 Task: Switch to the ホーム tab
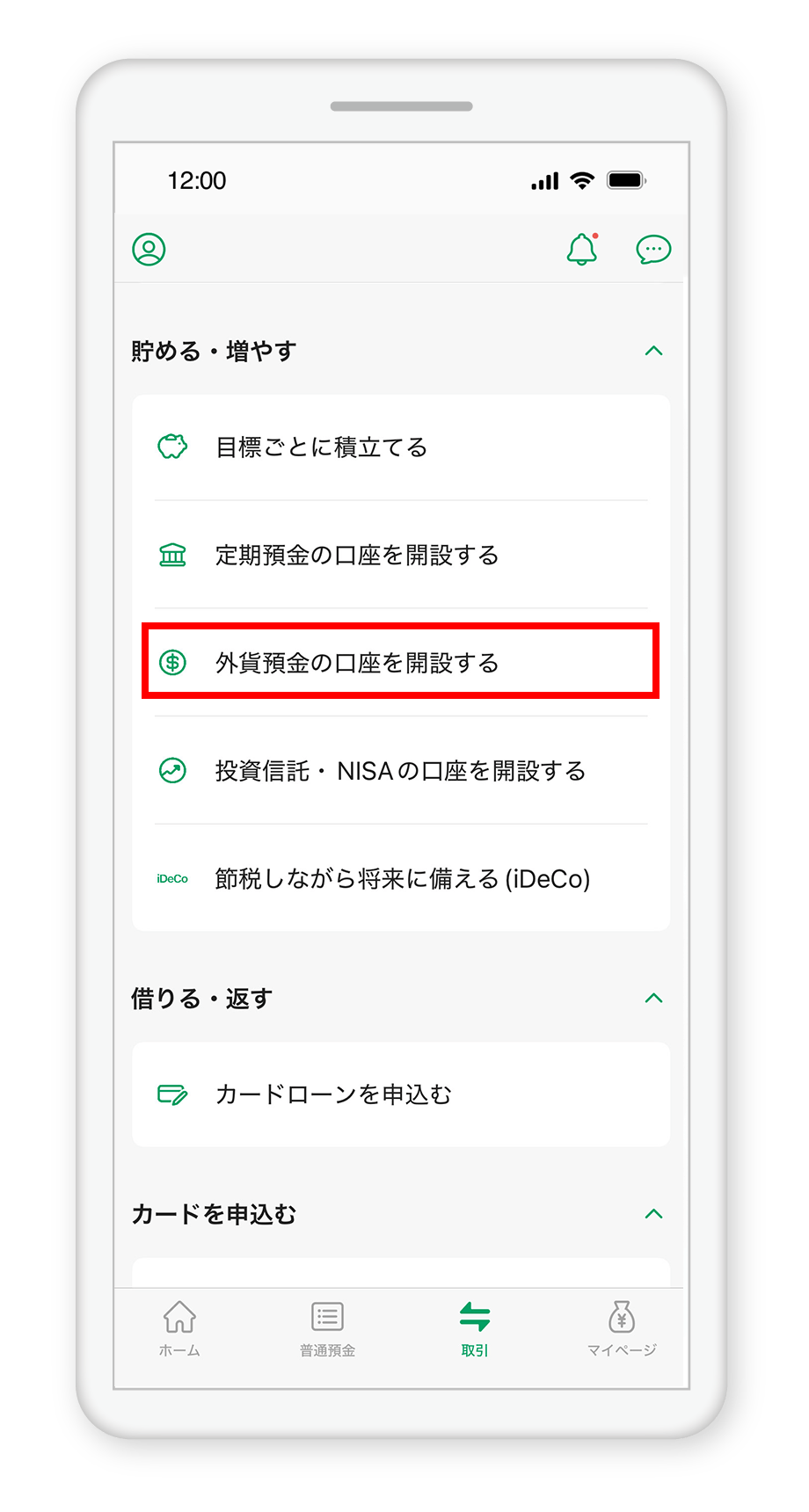(179, 1329)
